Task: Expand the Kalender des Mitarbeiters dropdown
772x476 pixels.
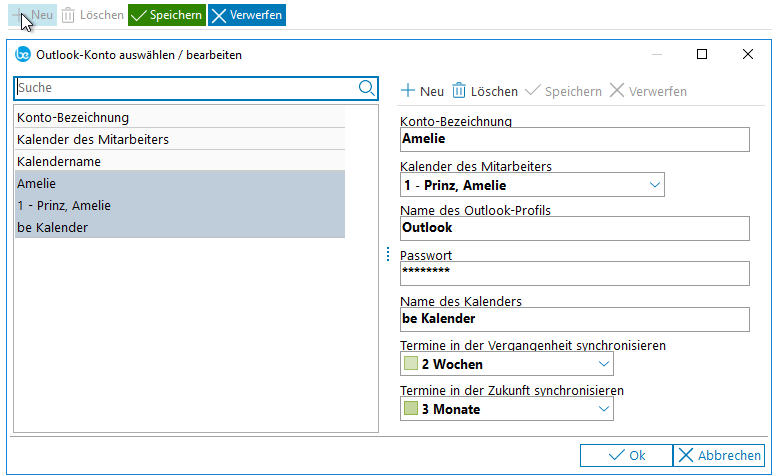Action: (655, 185)
